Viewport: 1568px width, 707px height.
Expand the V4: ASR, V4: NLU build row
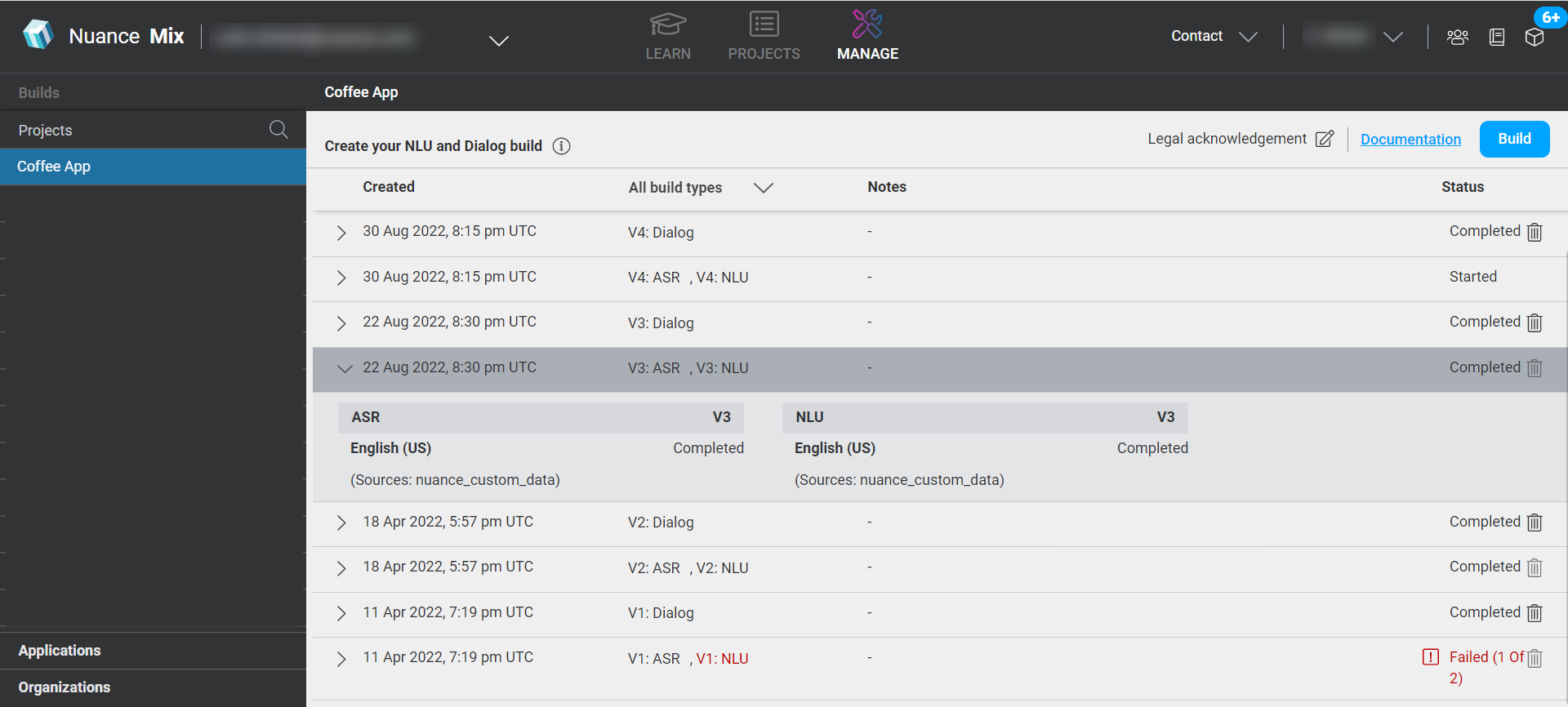(341, 278)
